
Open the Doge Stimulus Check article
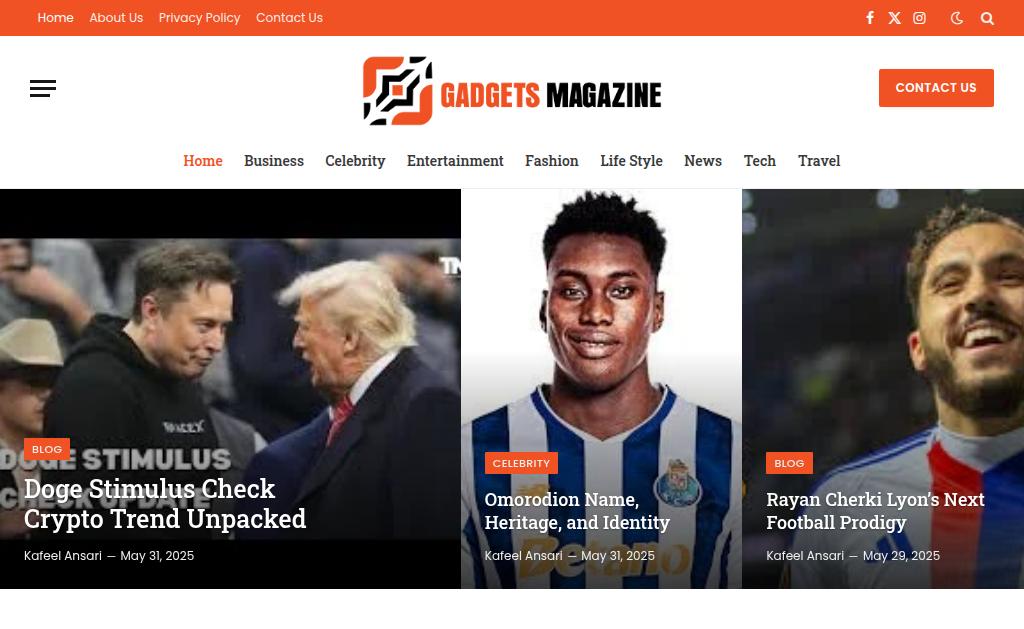[x=165, y=504]
